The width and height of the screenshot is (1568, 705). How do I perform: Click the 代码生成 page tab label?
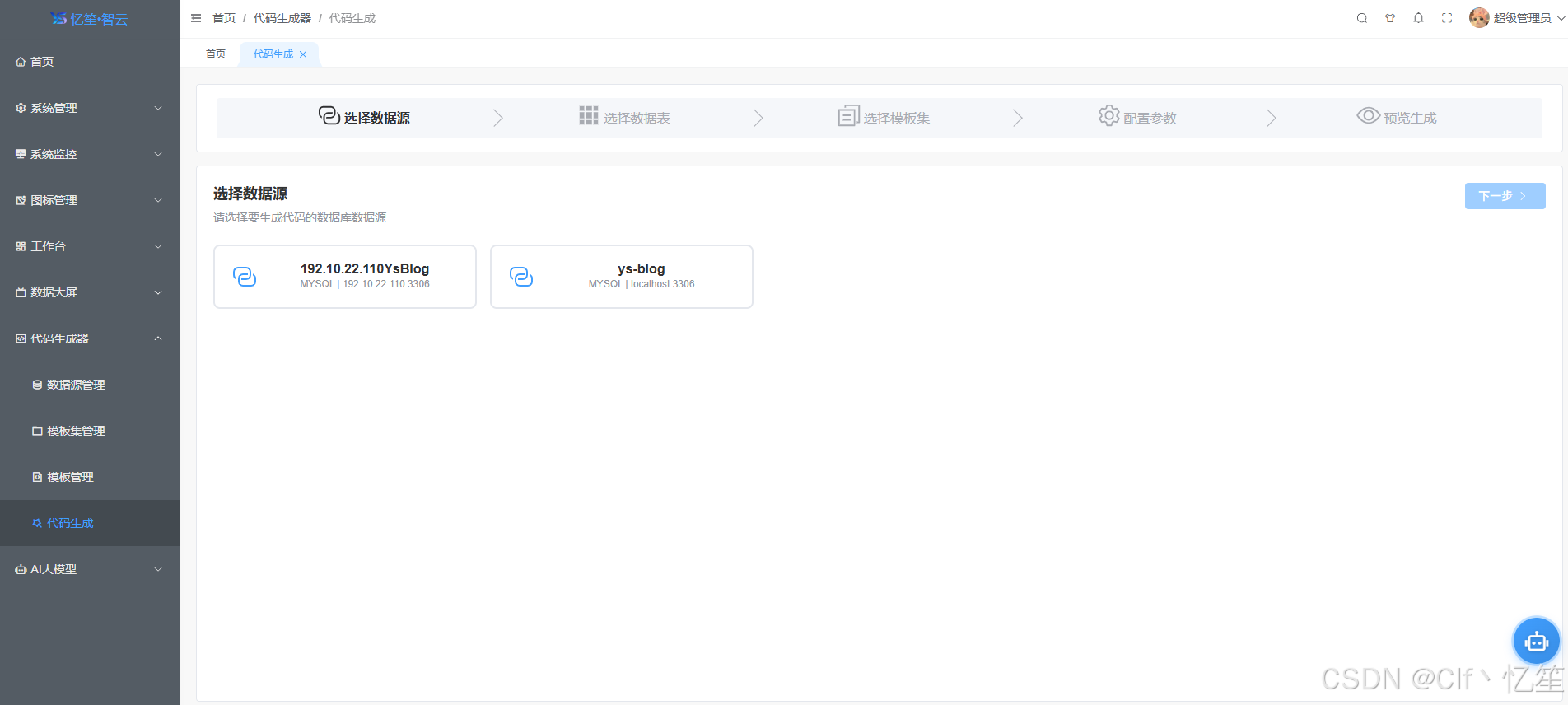pyautogui.click(x=273, y=54)
